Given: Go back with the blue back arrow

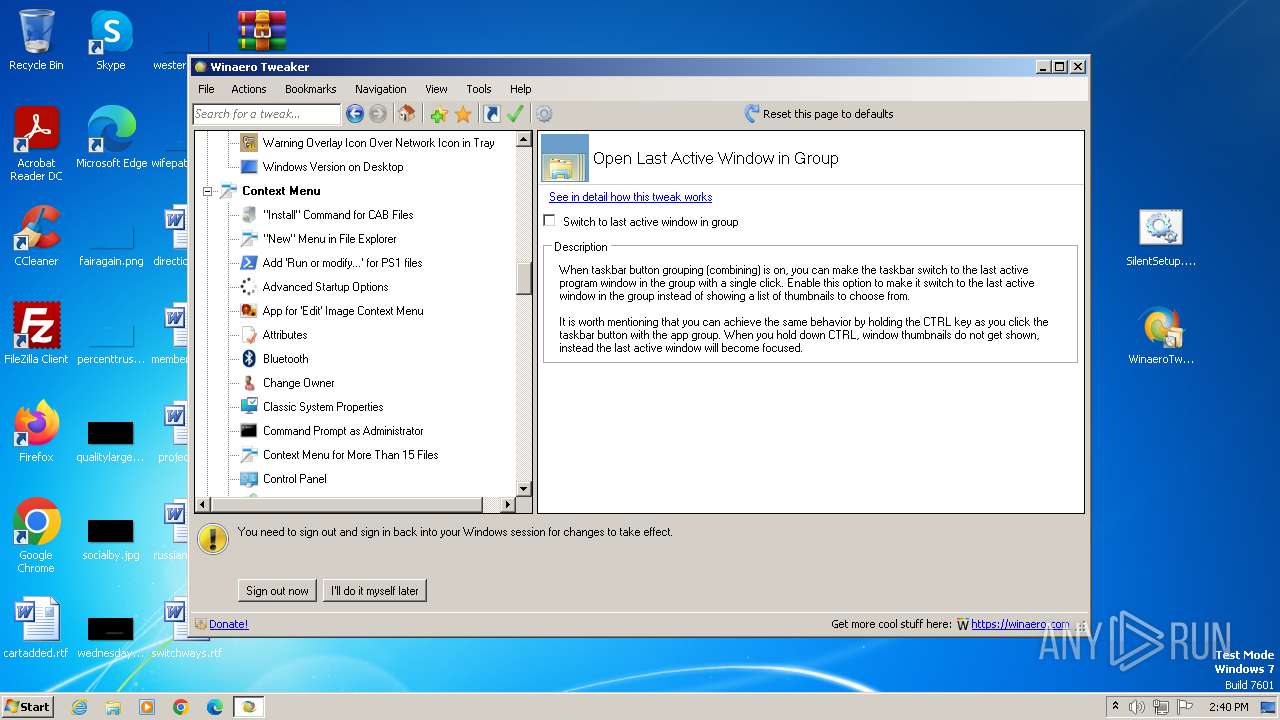Looking at the screenshot, I should coord(354,114).
